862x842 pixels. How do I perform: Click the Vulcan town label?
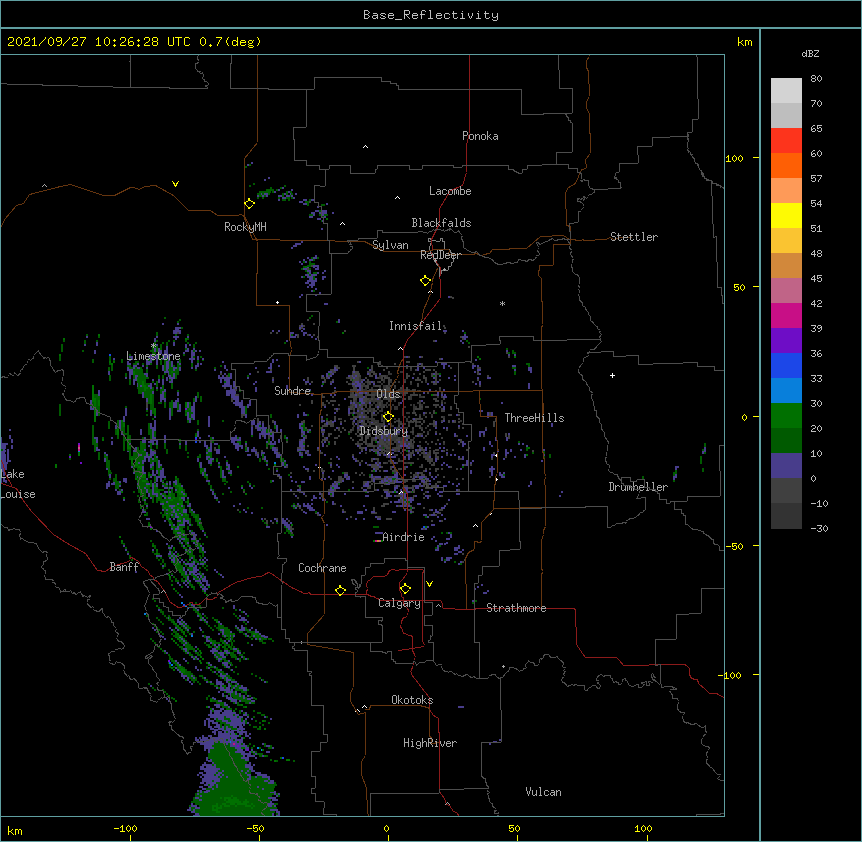tap(543, 792)
